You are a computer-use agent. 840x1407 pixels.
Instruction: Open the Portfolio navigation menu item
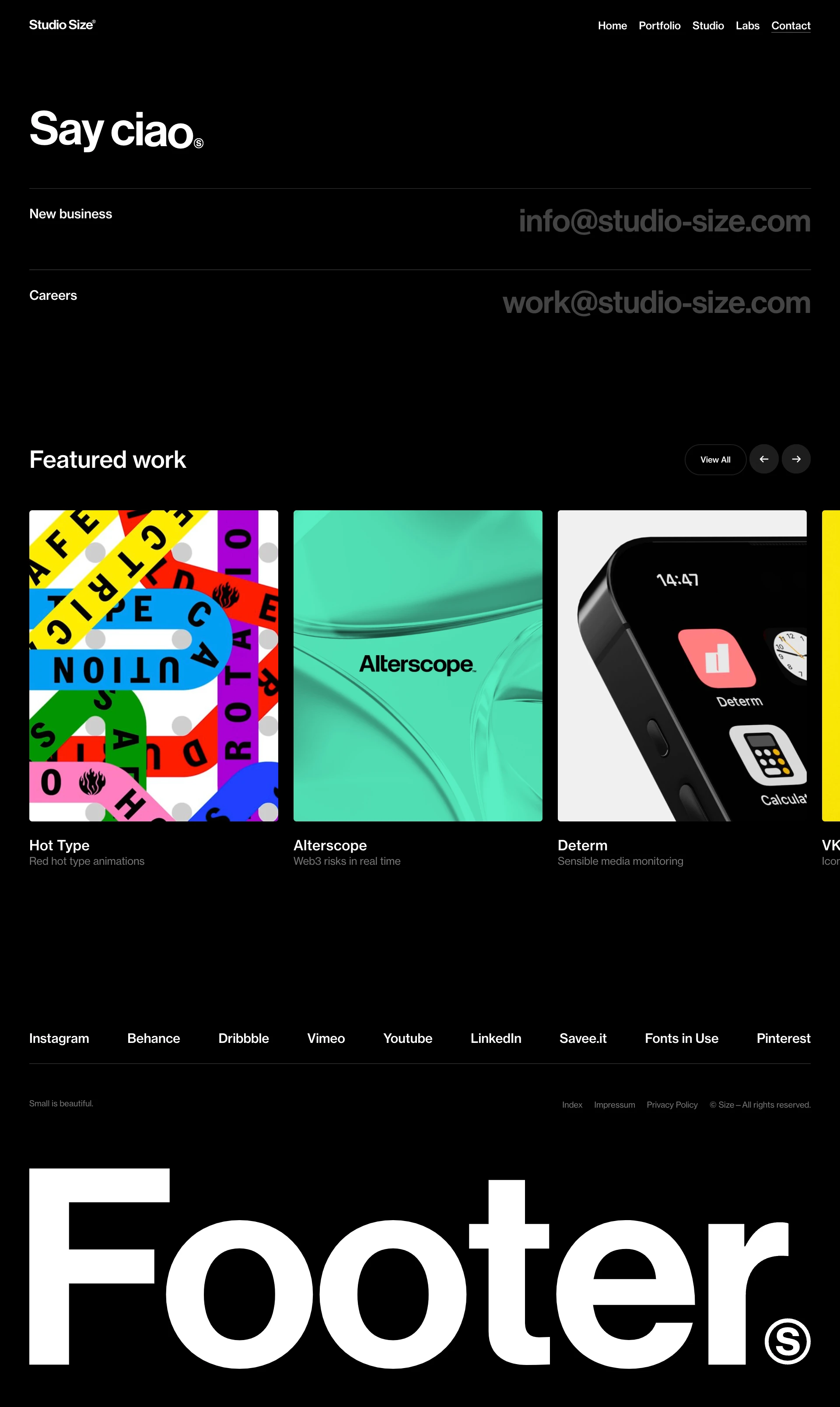pos(658,25)
